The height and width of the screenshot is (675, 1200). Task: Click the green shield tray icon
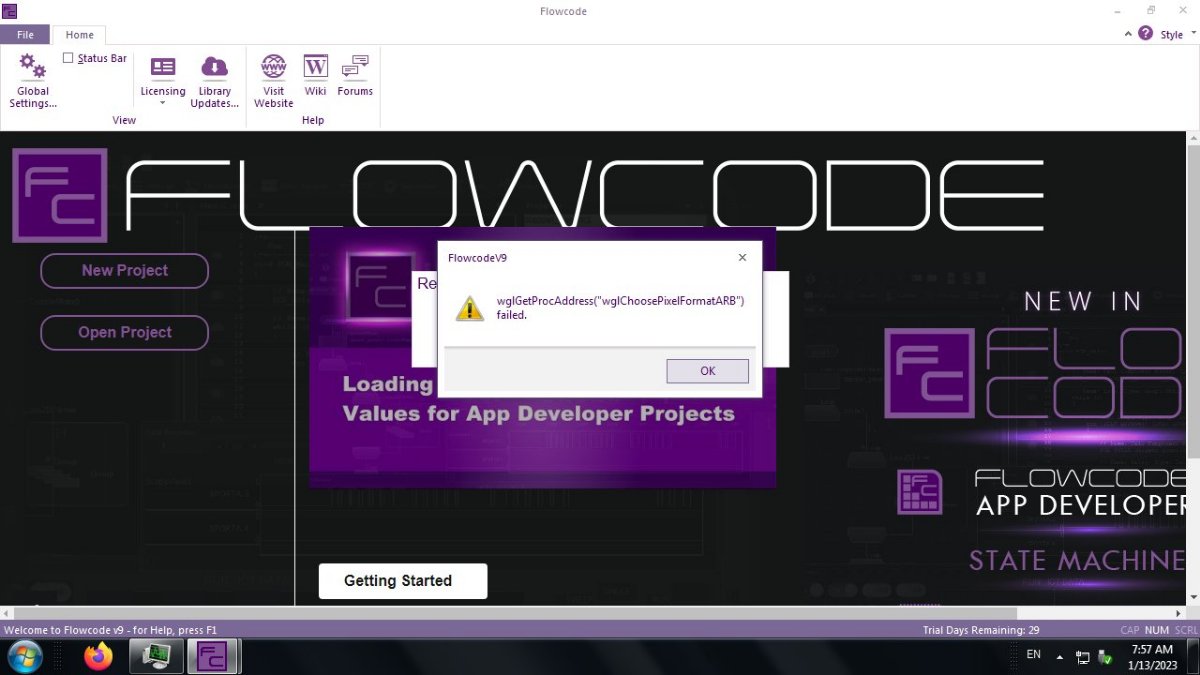tap(1106, 657)
